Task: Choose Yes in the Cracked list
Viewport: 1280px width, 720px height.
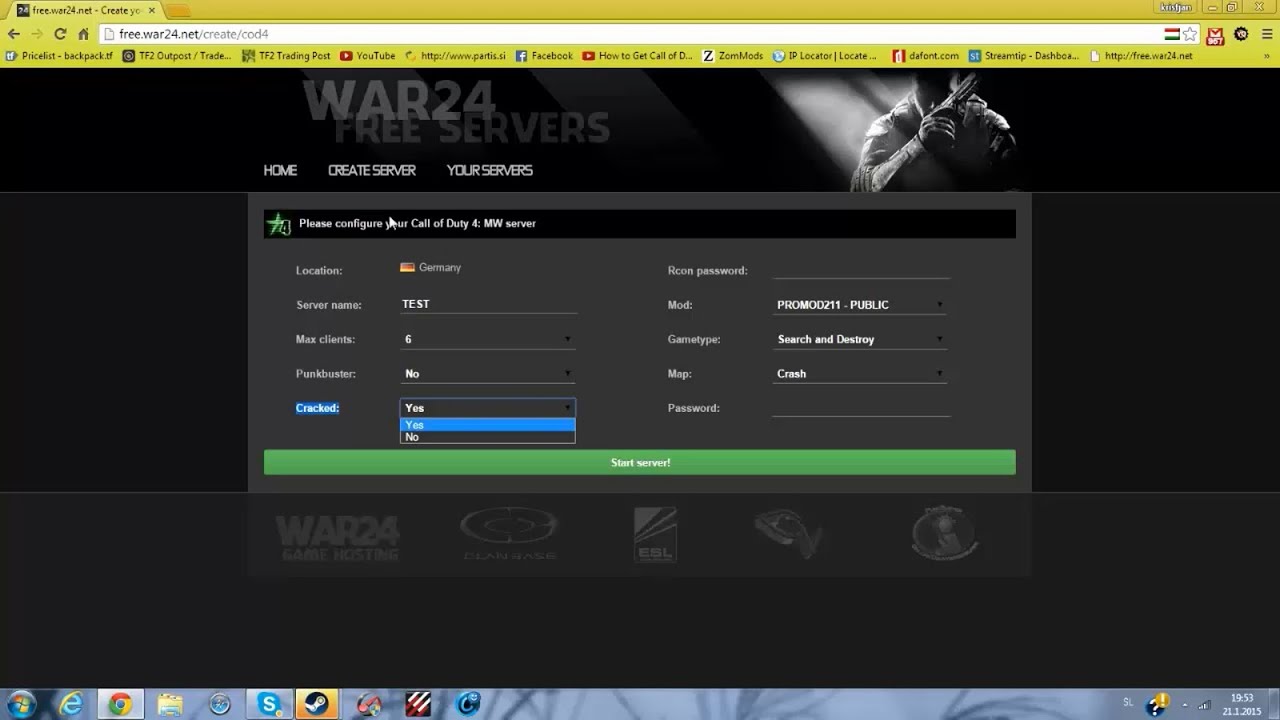Action: point(488,425)
